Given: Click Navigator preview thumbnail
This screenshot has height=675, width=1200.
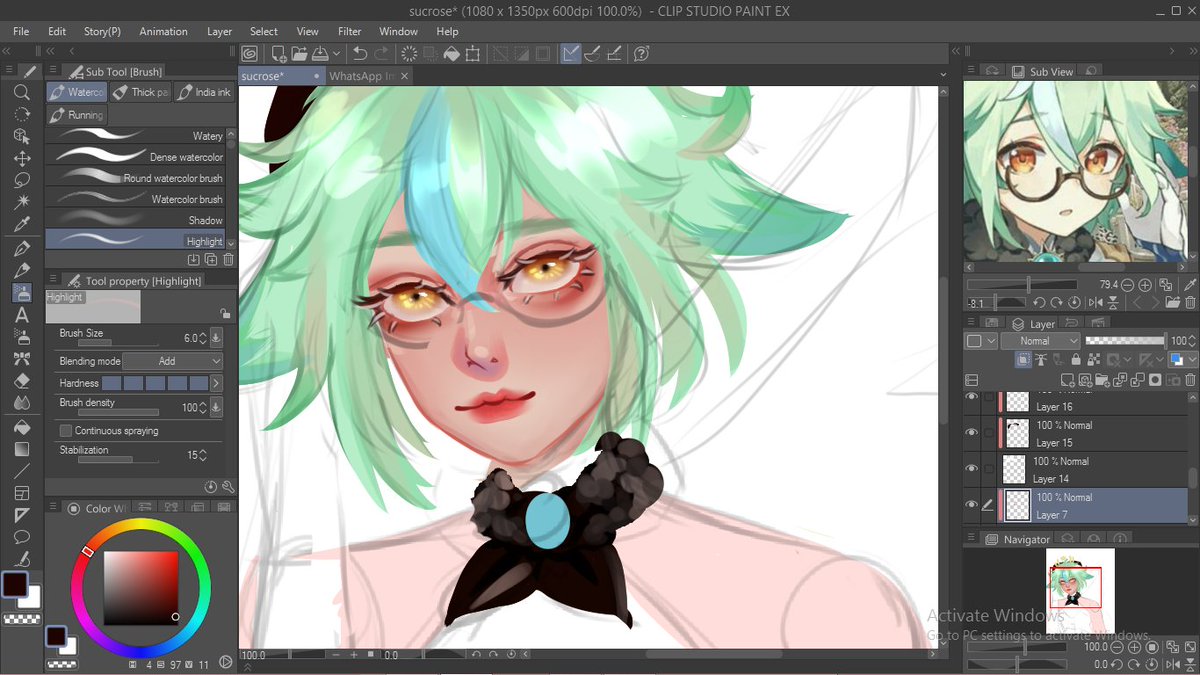Looking at the screenshot, I should 1080,589.
